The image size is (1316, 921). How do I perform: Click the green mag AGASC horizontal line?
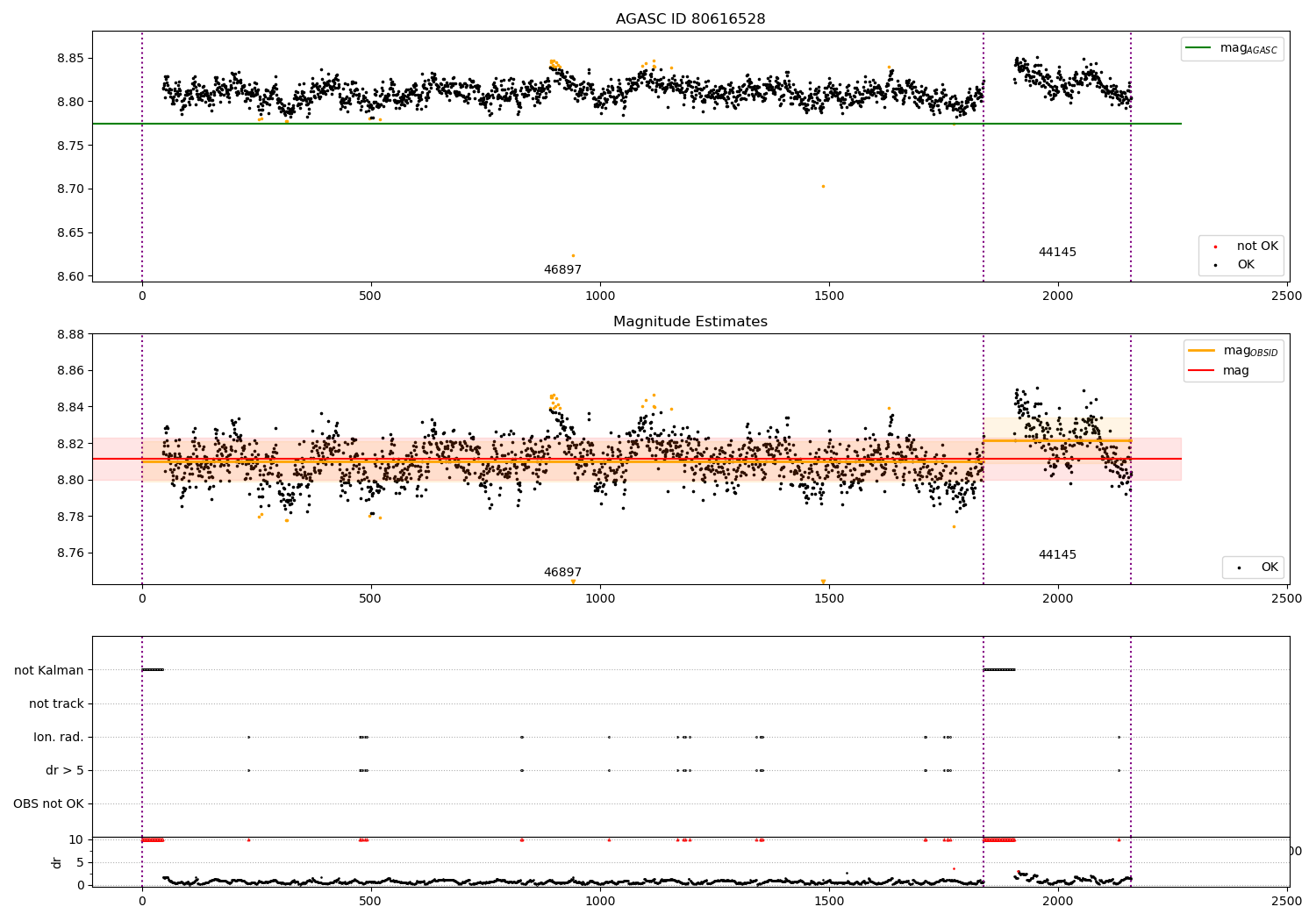coord(637,124)
